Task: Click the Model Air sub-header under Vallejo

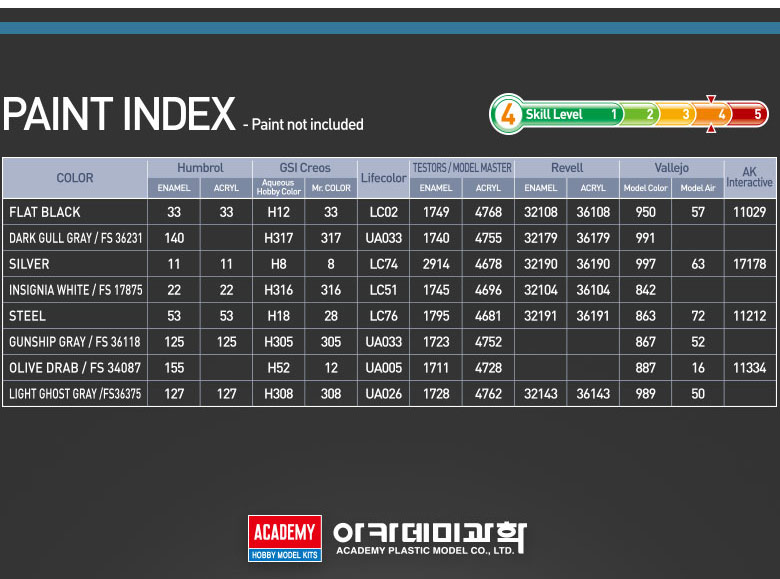Action: click(x=698, y=188)
